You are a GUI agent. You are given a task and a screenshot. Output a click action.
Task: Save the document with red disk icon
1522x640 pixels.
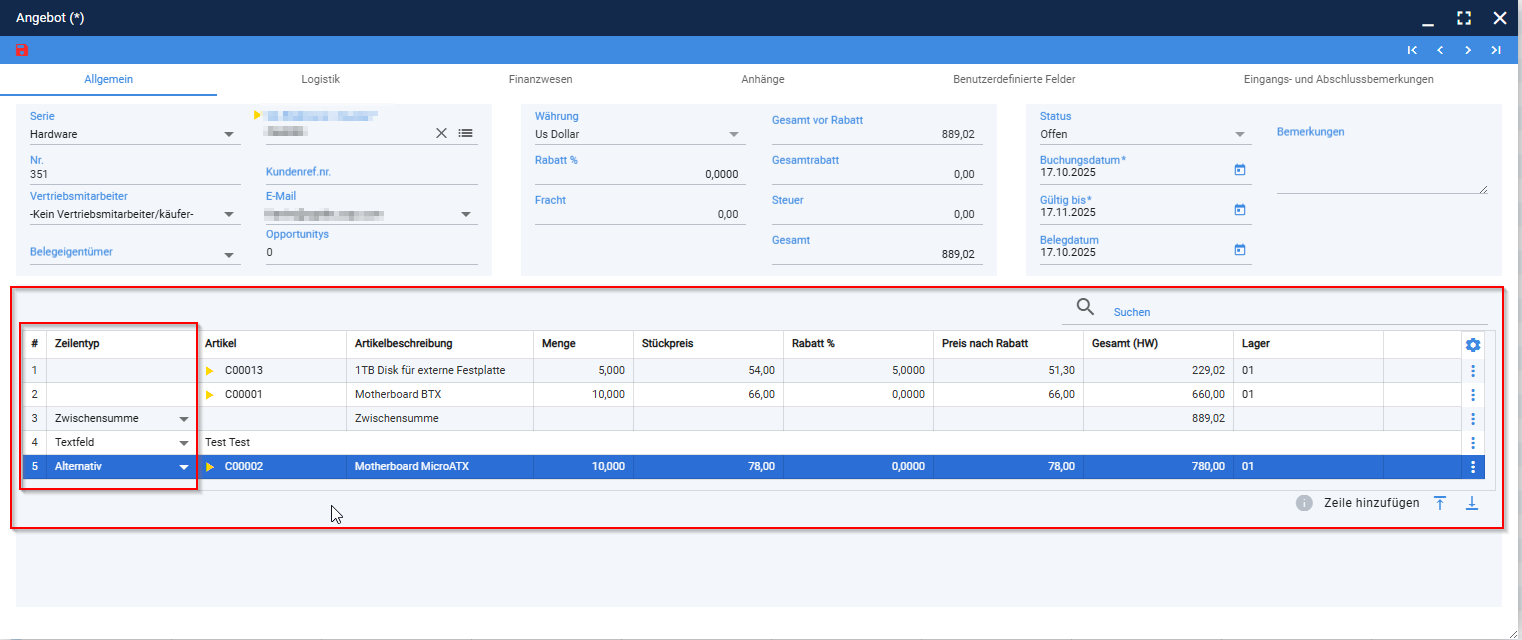click(x=22, y=50)
